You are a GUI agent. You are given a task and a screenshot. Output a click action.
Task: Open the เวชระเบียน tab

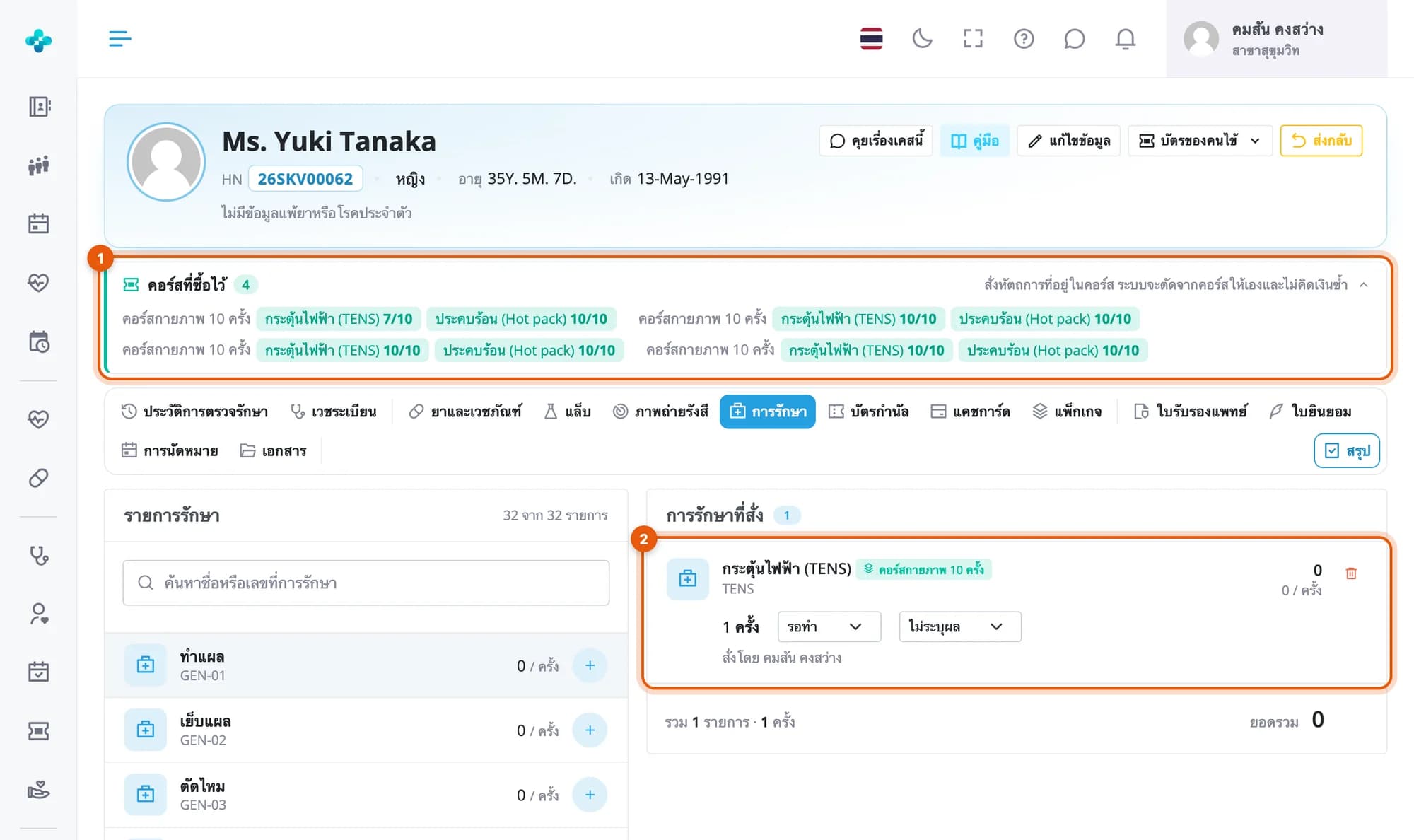point(334,412)
